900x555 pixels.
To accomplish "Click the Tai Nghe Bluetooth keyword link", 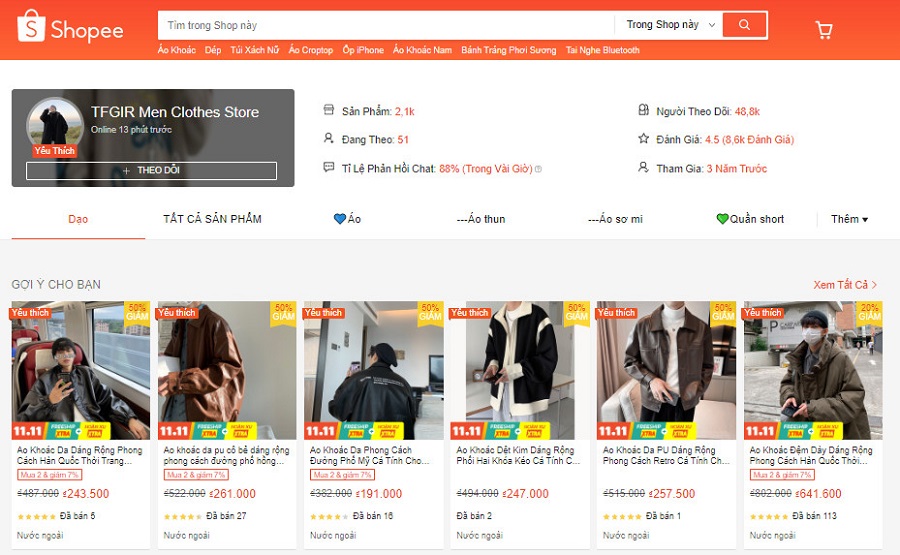I will coord(602,50).
